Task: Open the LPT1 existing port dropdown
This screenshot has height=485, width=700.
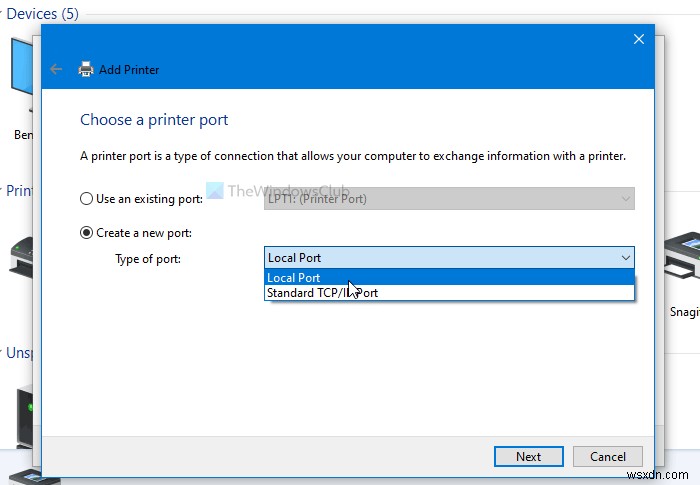Action: point(625,199)
